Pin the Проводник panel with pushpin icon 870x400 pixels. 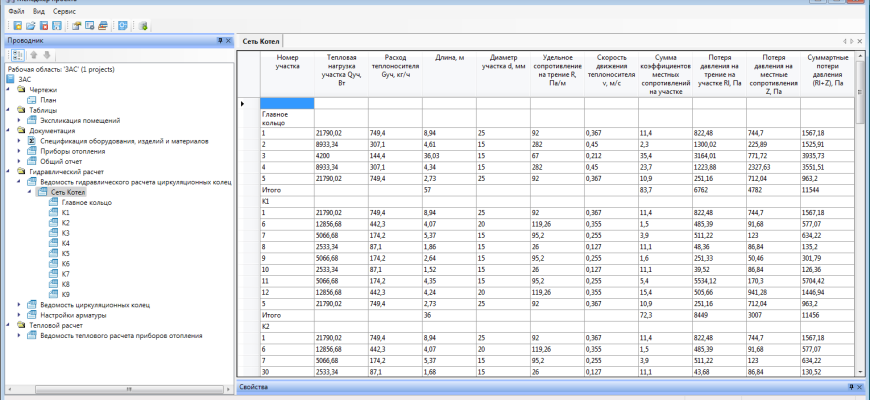pyautogui.click(x=219, y=40)
